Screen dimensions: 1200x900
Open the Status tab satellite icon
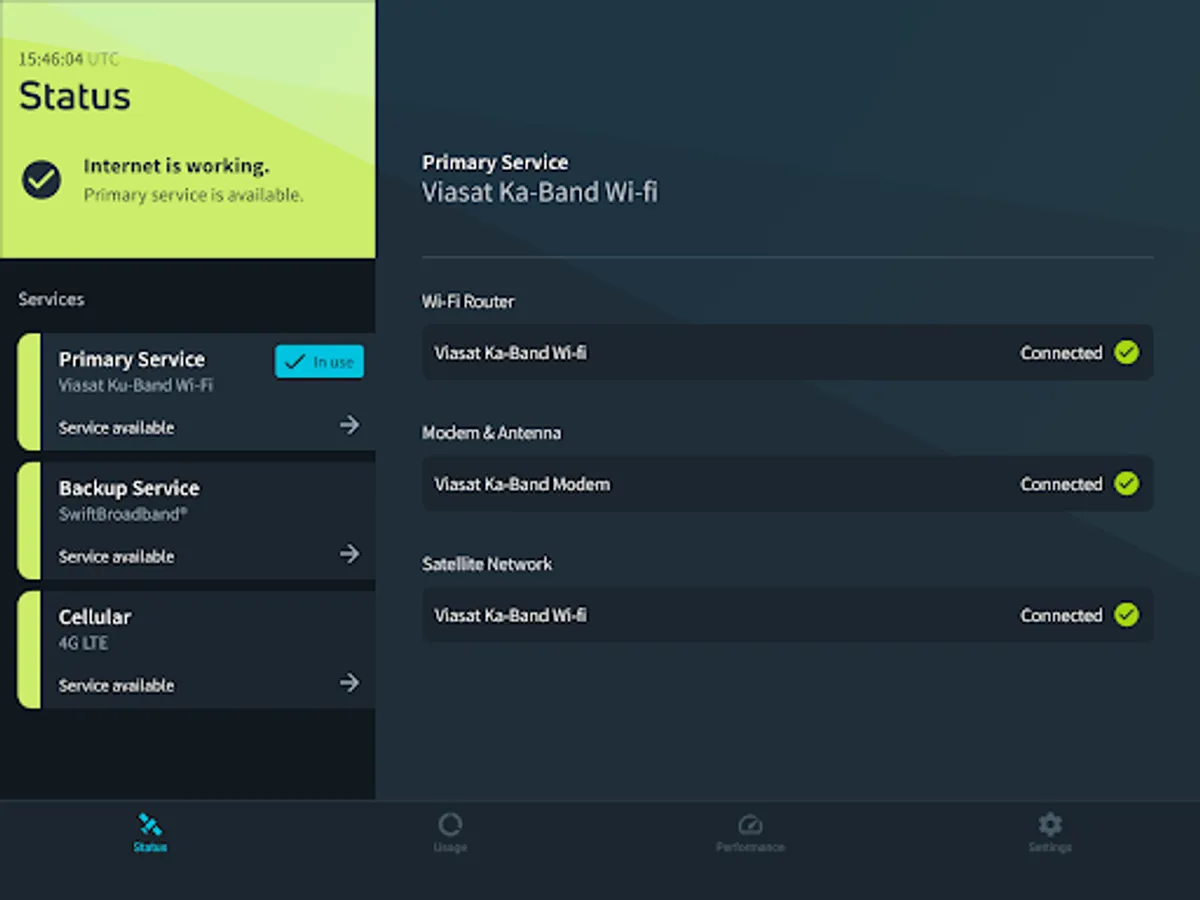[150, 825]
